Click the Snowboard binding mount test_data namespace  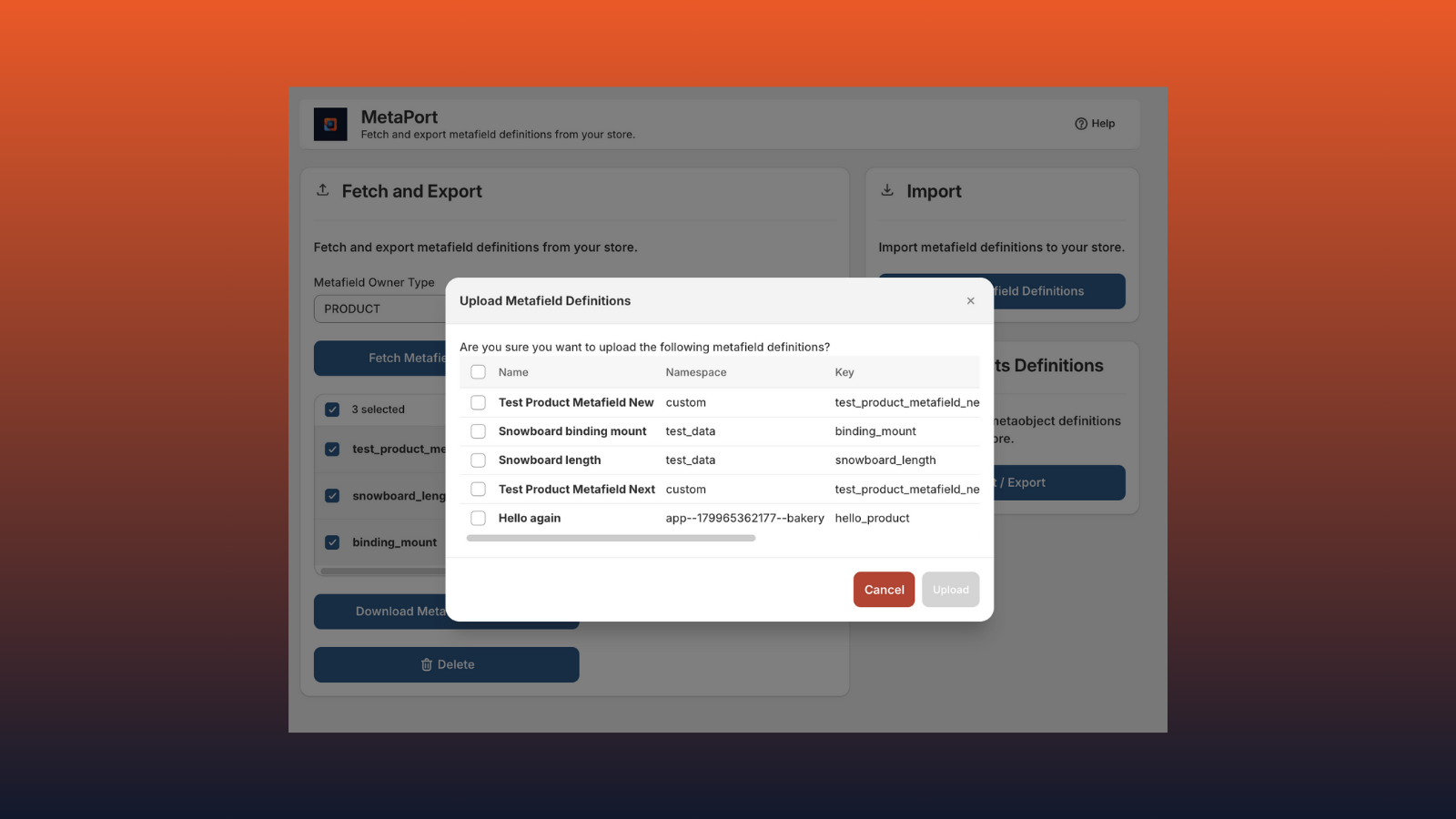click(x=690, y=431)
